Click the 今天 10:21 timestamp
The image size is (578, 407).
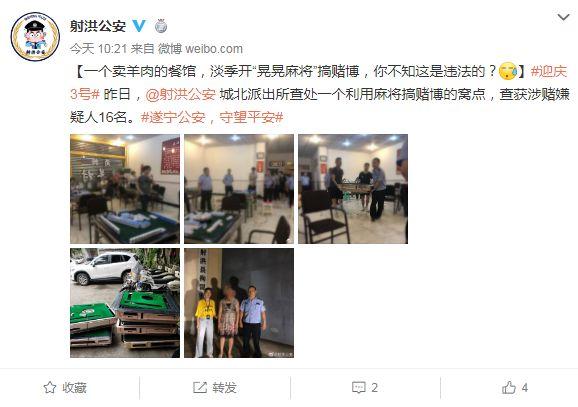98,48
